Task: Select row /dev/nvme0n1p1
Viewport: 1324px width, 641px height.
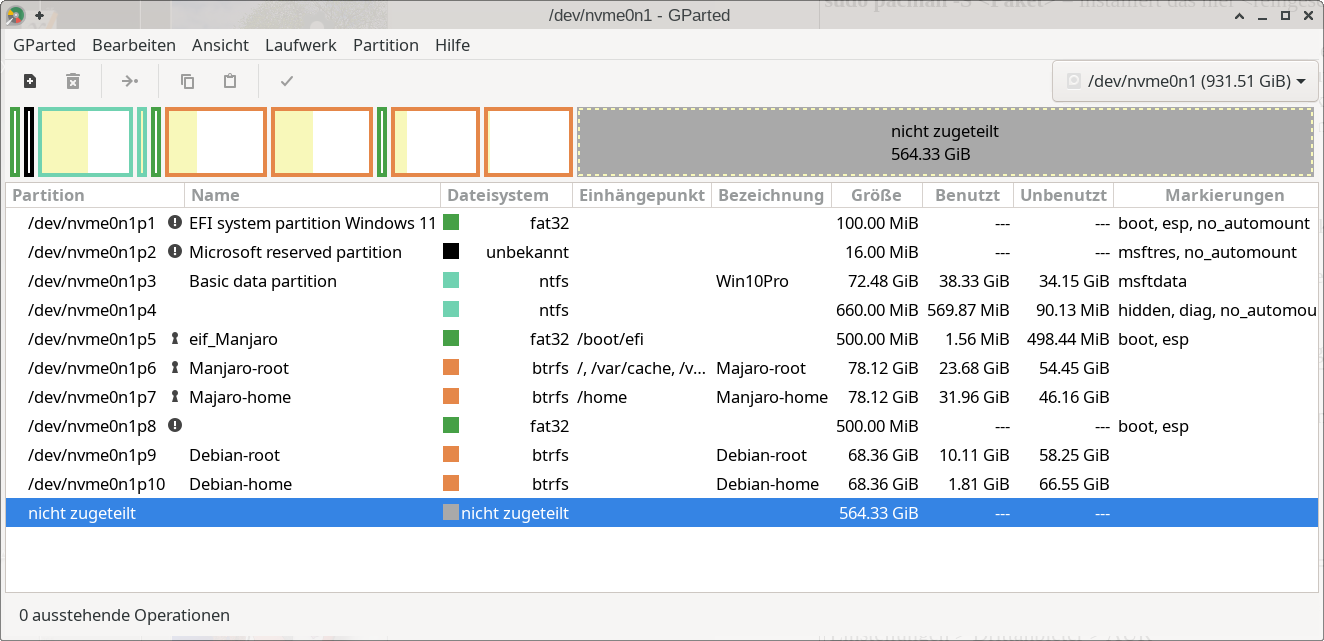Action: click(x=661, y=223)
